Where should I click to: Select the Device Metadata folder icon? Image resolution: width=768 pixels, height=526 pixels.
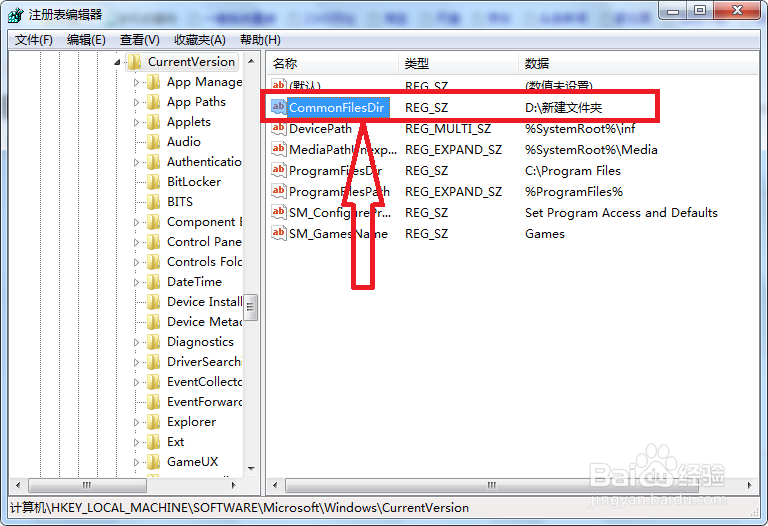click(x=154, y=322)
